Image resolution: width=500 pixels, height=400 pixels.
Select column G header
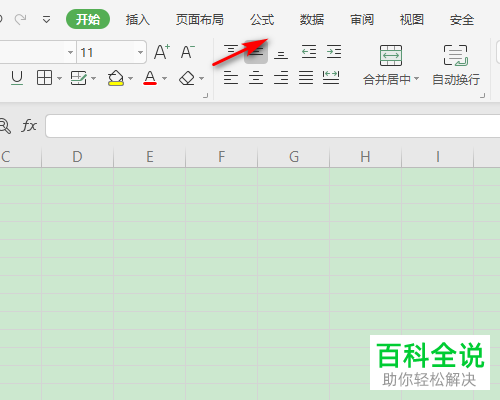(294, 157)
